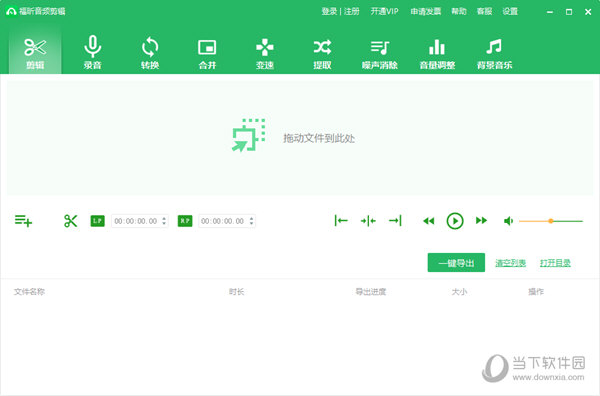Open the 申请发票 invoice menu item
Viewport: 600px width, 396px height.
426,11
